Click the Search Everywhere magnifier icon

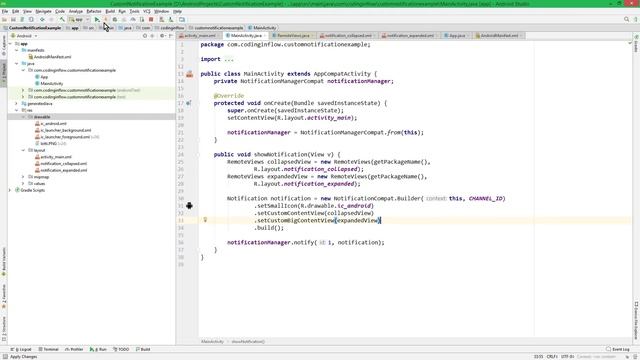pos(627,20)
